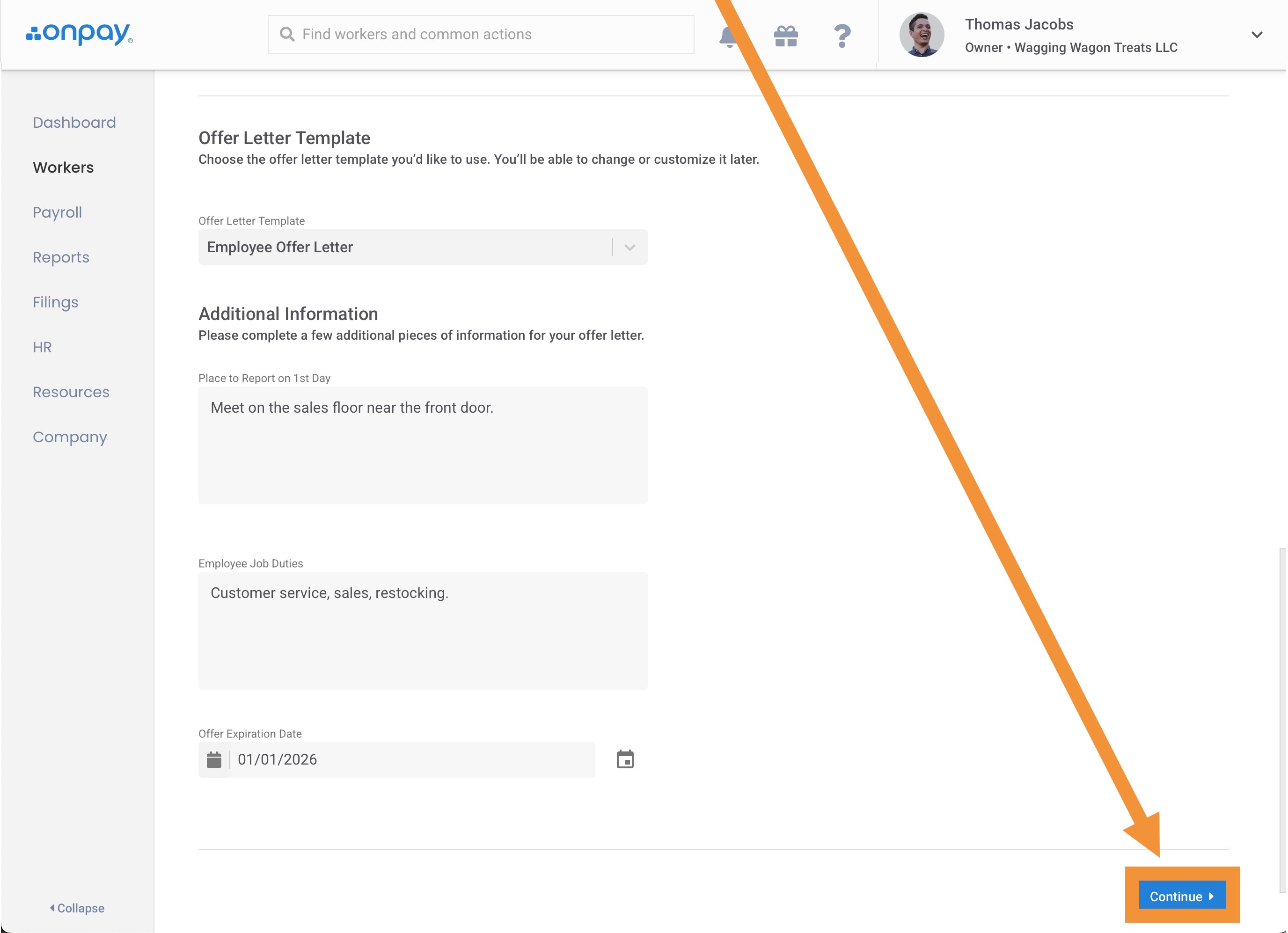
Task: Expand the account menu chevron
Action: (1256, 35)
